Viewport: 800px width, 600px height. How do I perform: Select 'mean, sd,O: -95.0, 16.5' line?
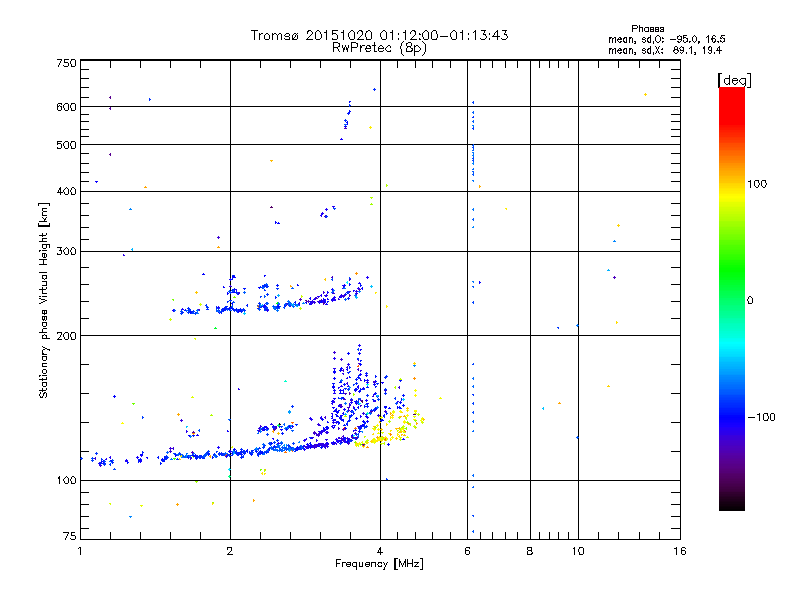click(x=666, y=39)
